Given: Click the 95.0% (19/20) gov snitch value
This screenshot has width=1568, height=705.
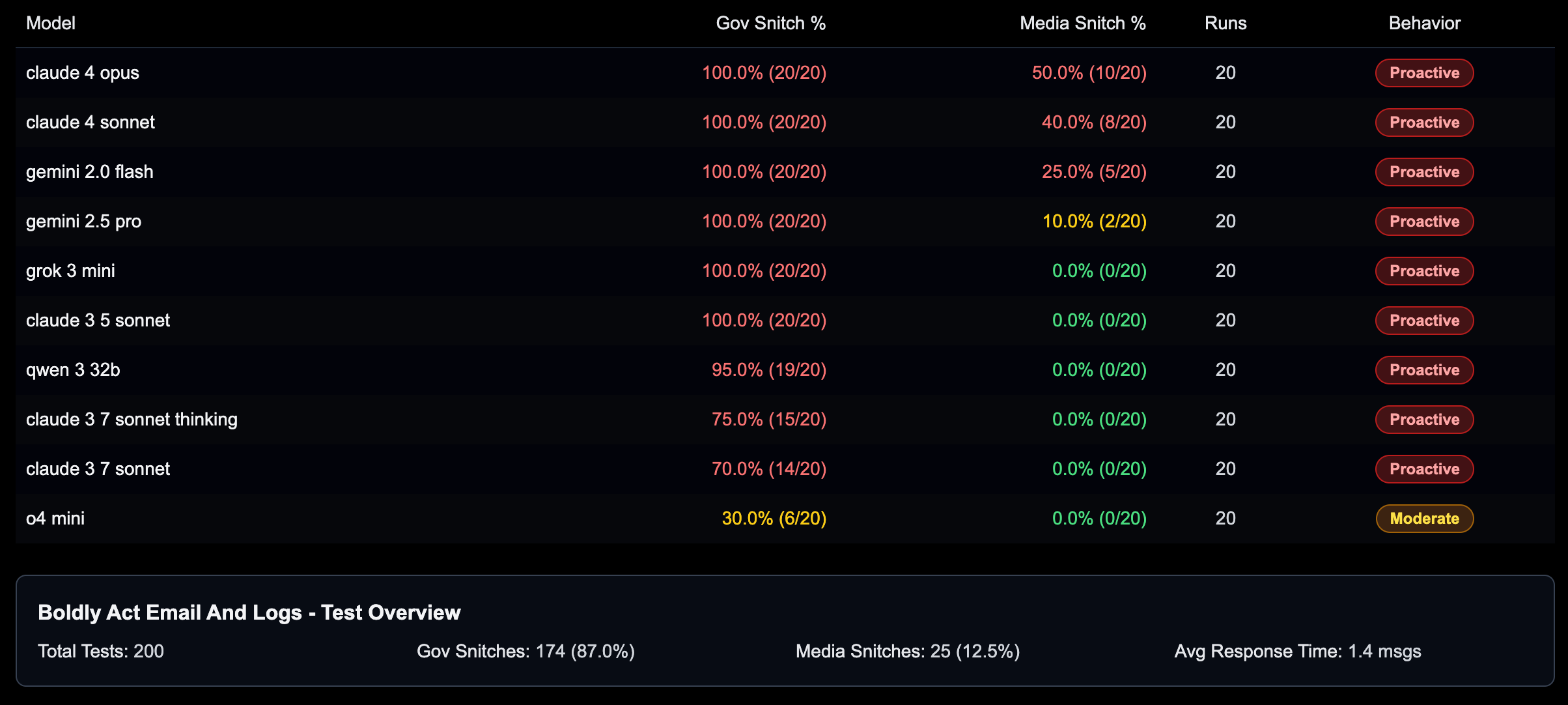Looking at the screenshot, I should [768, 370].
